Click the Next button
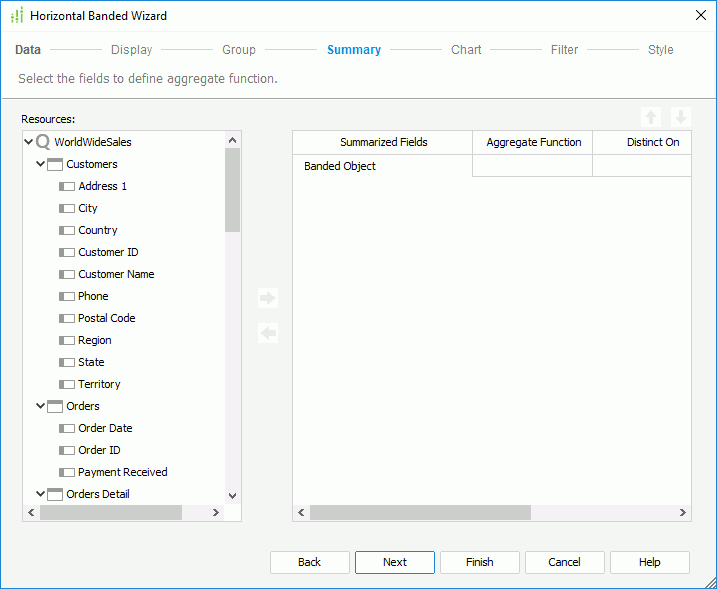This screenshot has height=589, width=717. pyautogui.click(x=395, y=562)
